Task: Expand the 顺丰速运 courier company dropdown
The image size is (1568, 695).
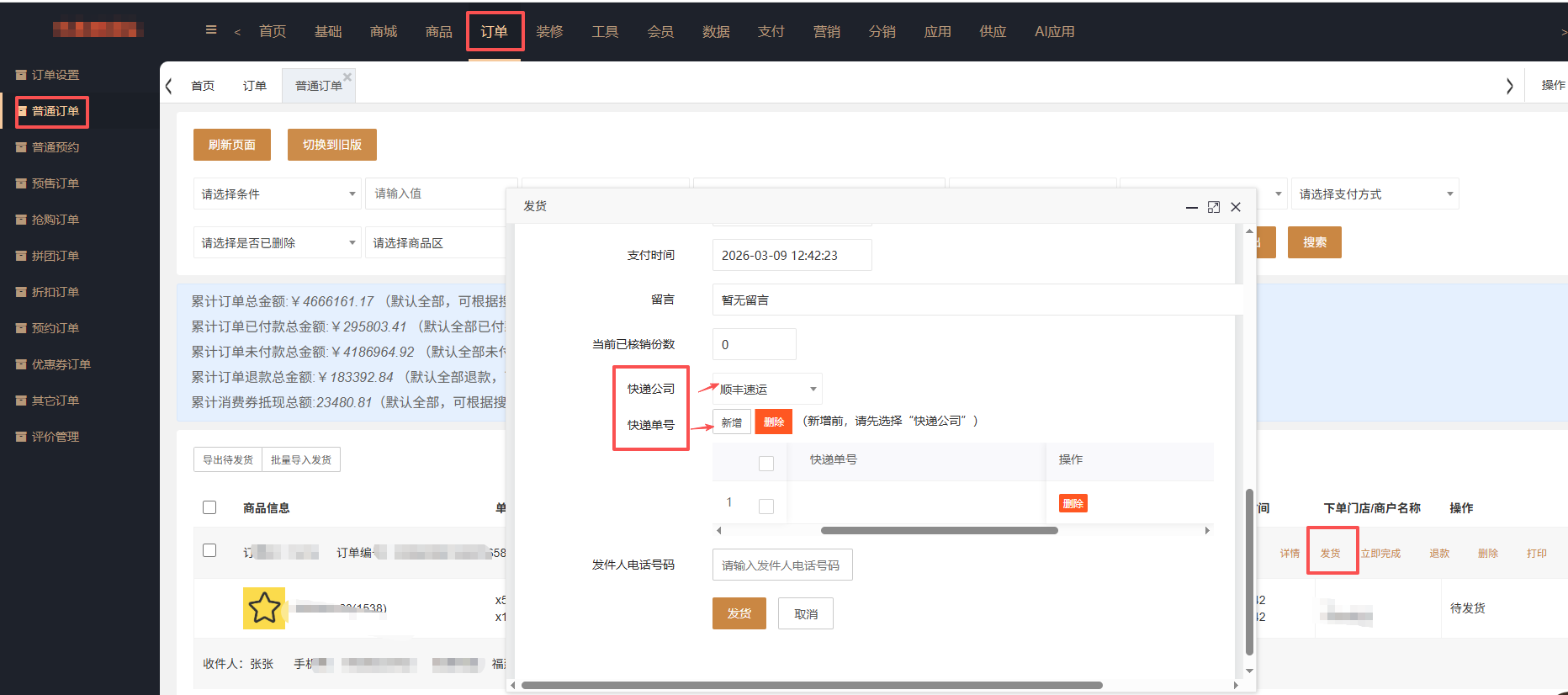Action: [766, 389]
